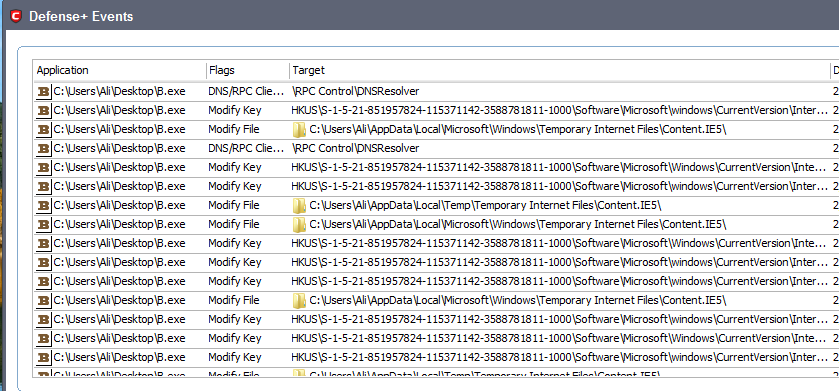Click the second DNS/RPC Clie... flag cell

pyautogui.click(x=247, y=148)
